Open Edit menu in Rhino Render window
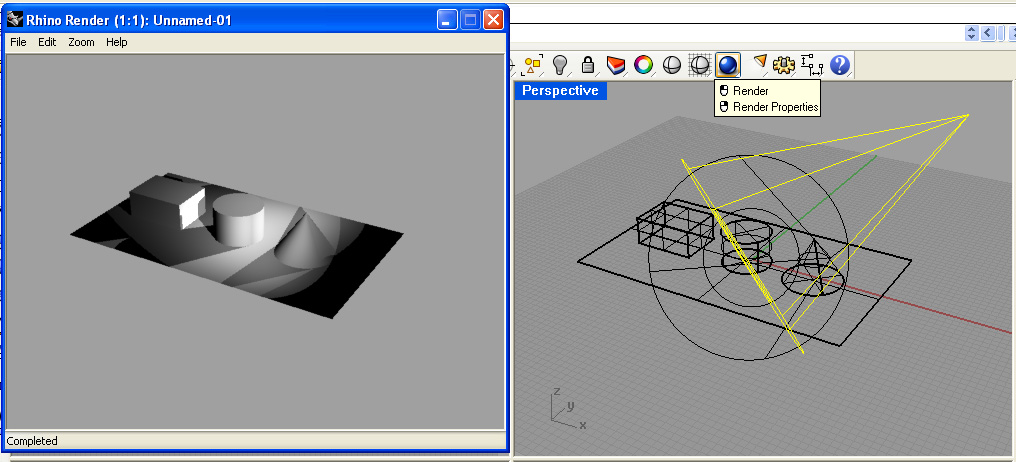 (47, 42)
